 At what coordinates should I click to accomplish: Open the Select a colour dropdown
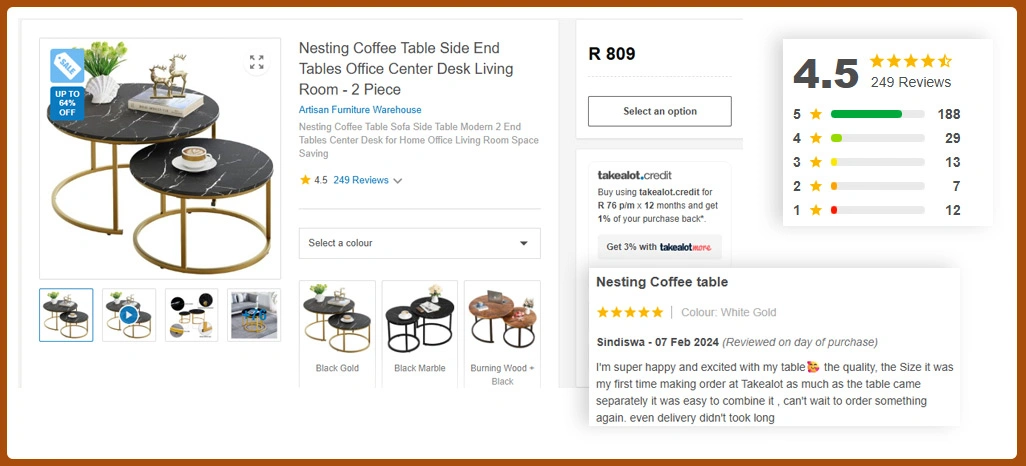[419, 243]
